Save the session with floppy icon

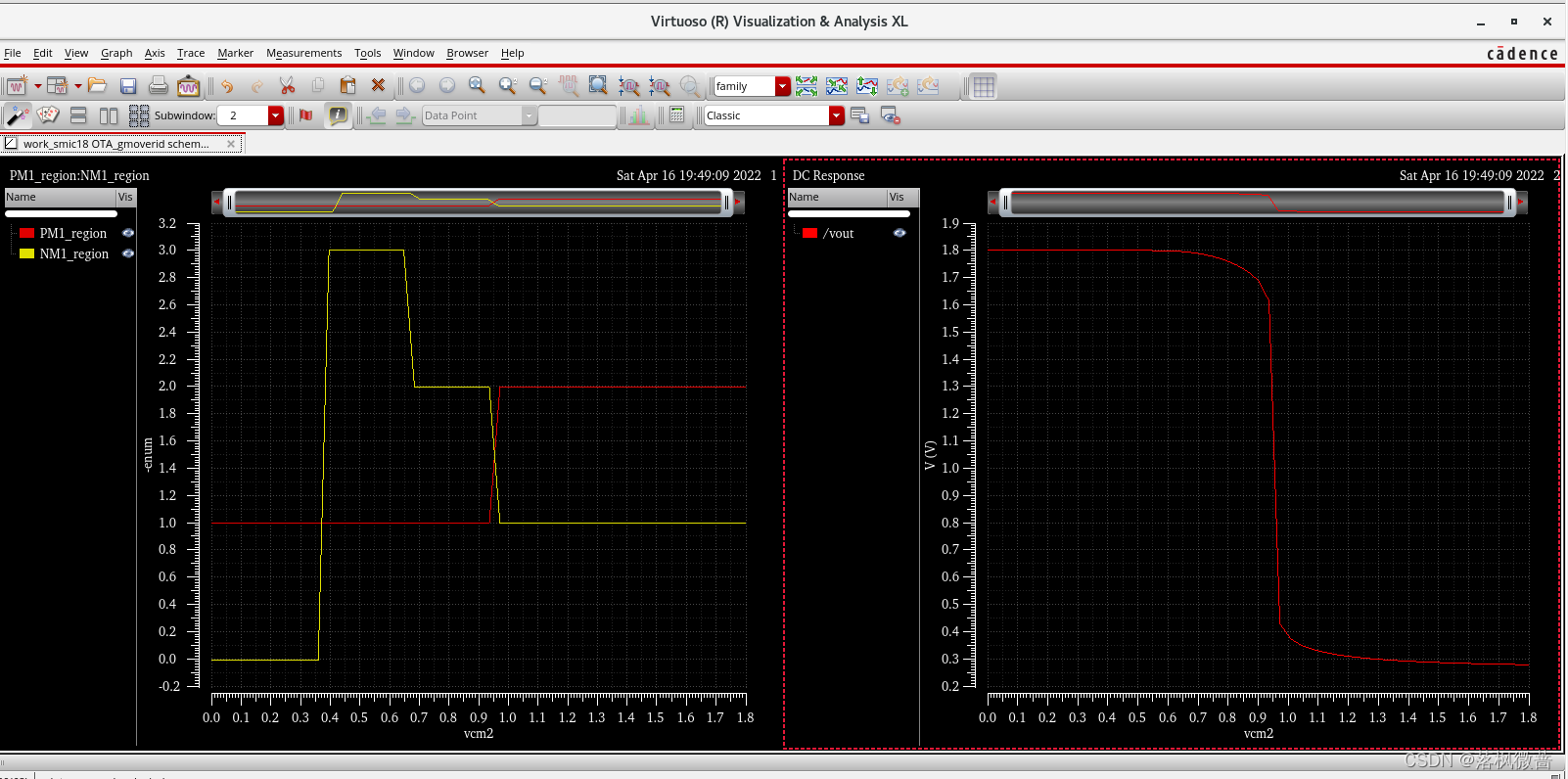pyautogui.click(x=128, y=86)
